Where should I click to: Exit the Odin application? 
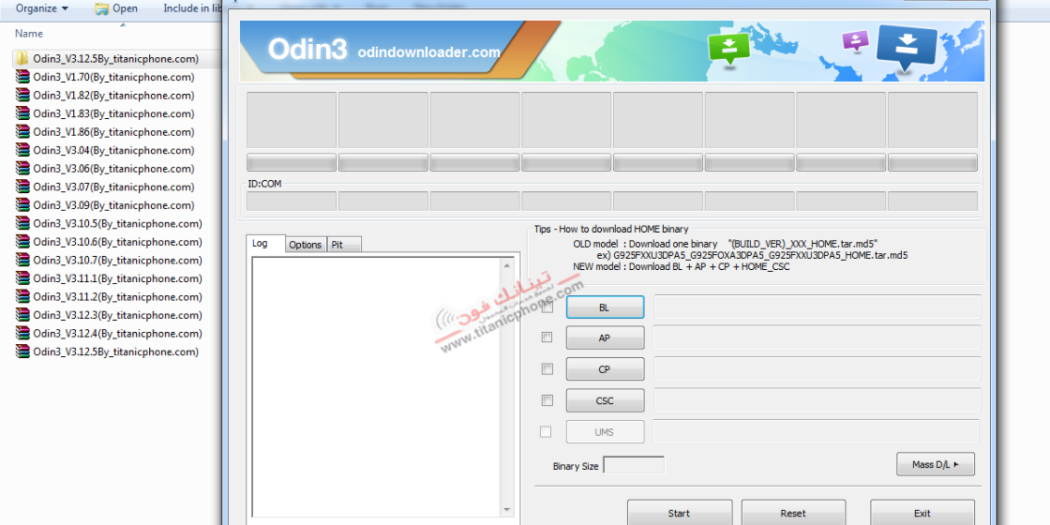pos(922,513)
